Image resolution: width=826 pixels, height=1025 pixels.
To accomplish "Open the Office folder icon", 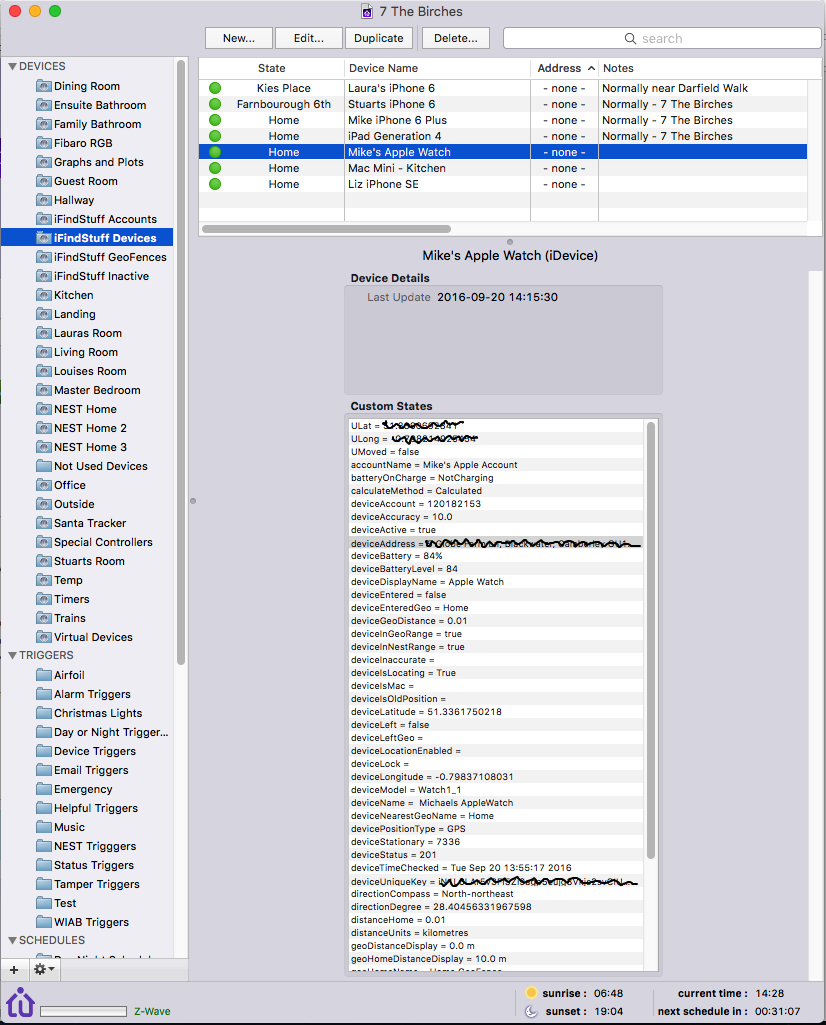I will click(44, 485).
